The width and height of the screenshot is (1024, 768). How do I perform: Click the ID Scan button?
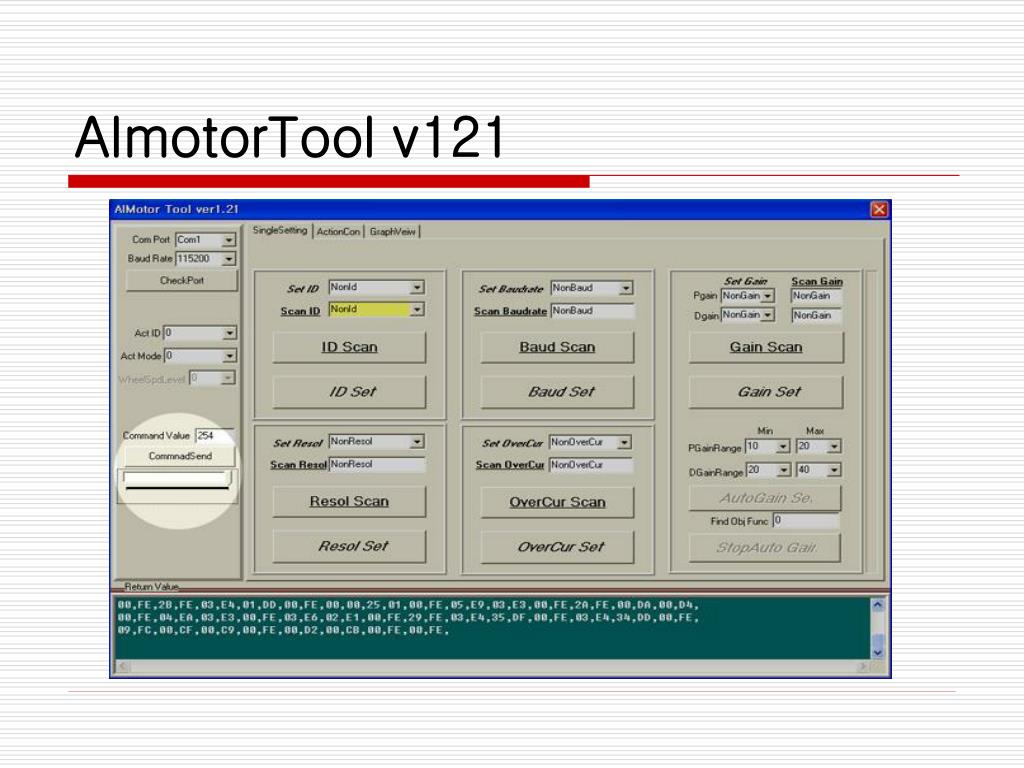(349, 347)
